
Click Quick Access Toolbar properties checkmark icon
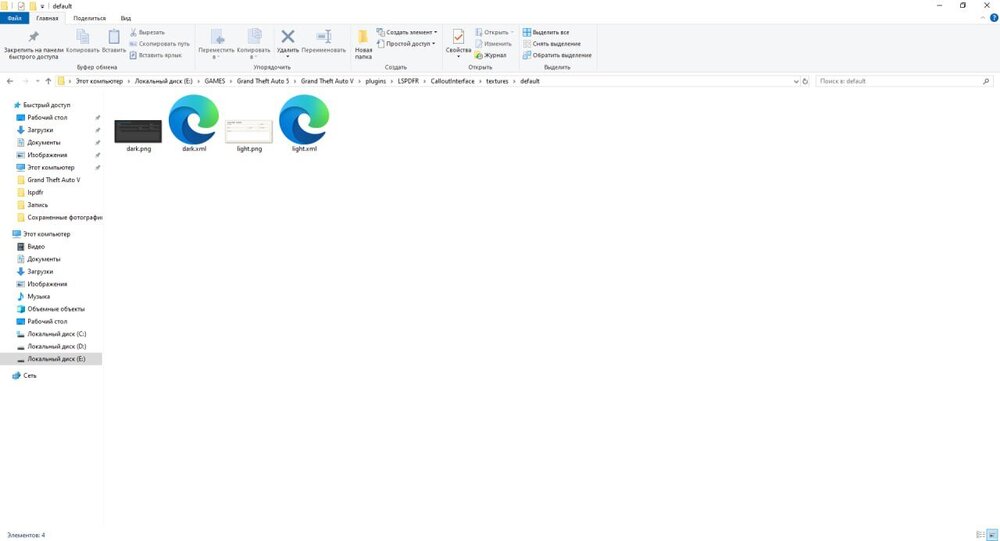(21, 6)
